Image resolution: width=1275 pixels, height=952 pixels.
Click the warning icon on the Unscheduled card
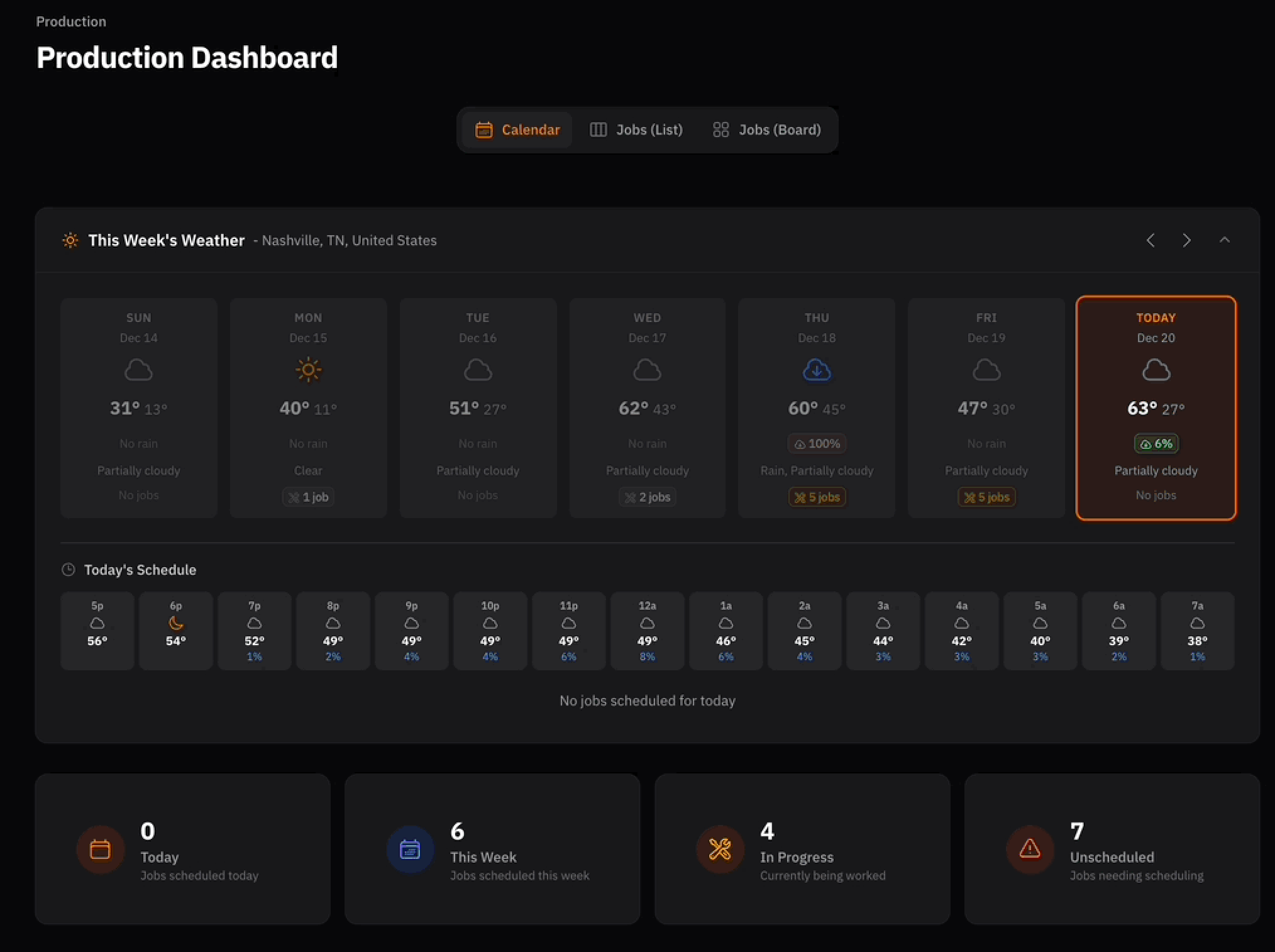(x=1029, y=850)
